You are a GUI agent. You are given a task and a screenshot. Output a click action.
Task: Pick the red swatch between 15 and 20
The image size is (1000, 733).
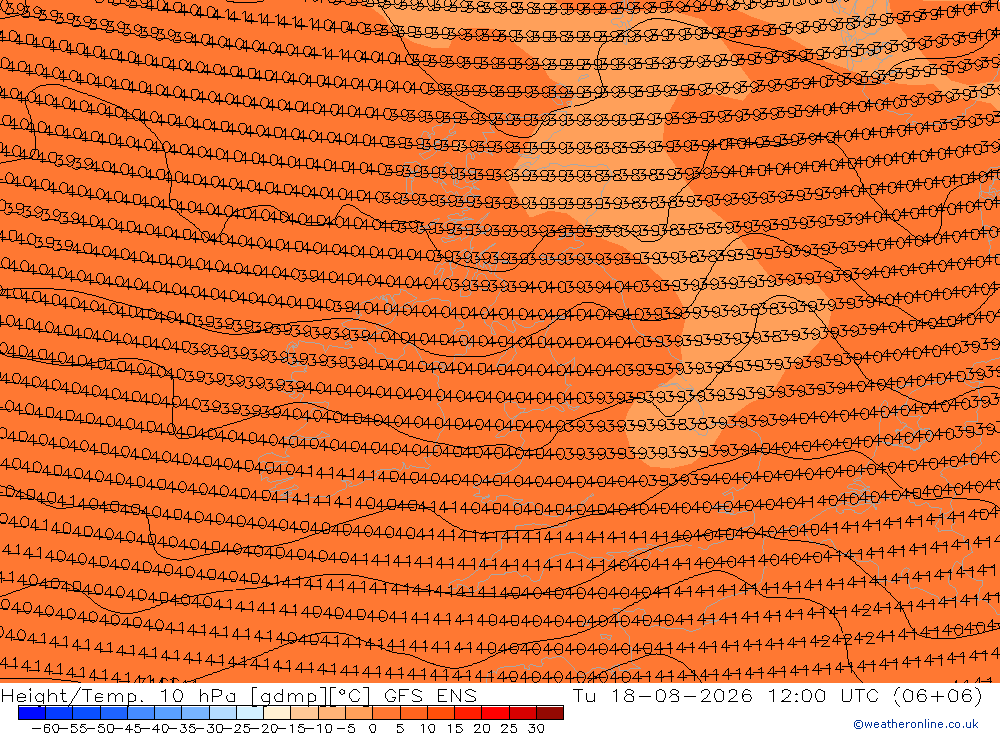[468, 713]
